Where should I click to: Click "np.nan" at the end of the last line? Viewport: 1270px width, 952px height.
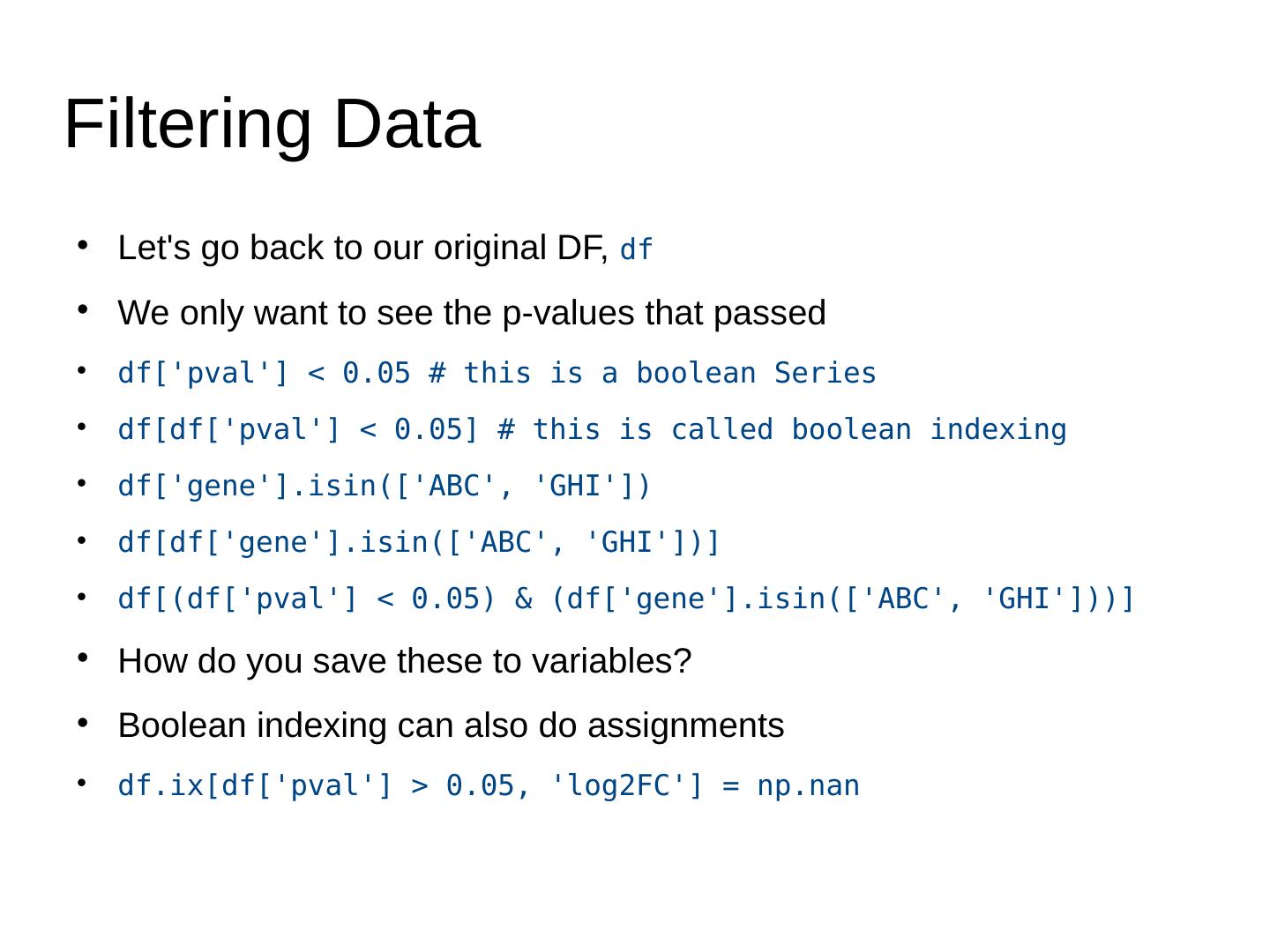point(808,786)
